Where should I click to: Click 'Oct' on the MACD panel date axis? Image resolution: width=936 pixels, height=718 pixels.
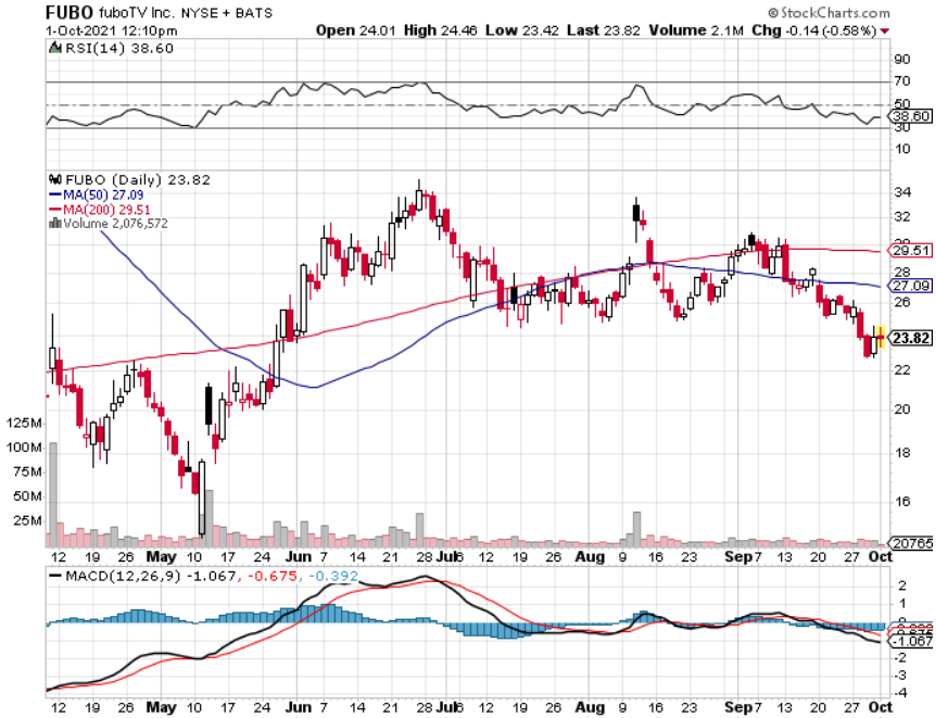click(x=880, y=708)
